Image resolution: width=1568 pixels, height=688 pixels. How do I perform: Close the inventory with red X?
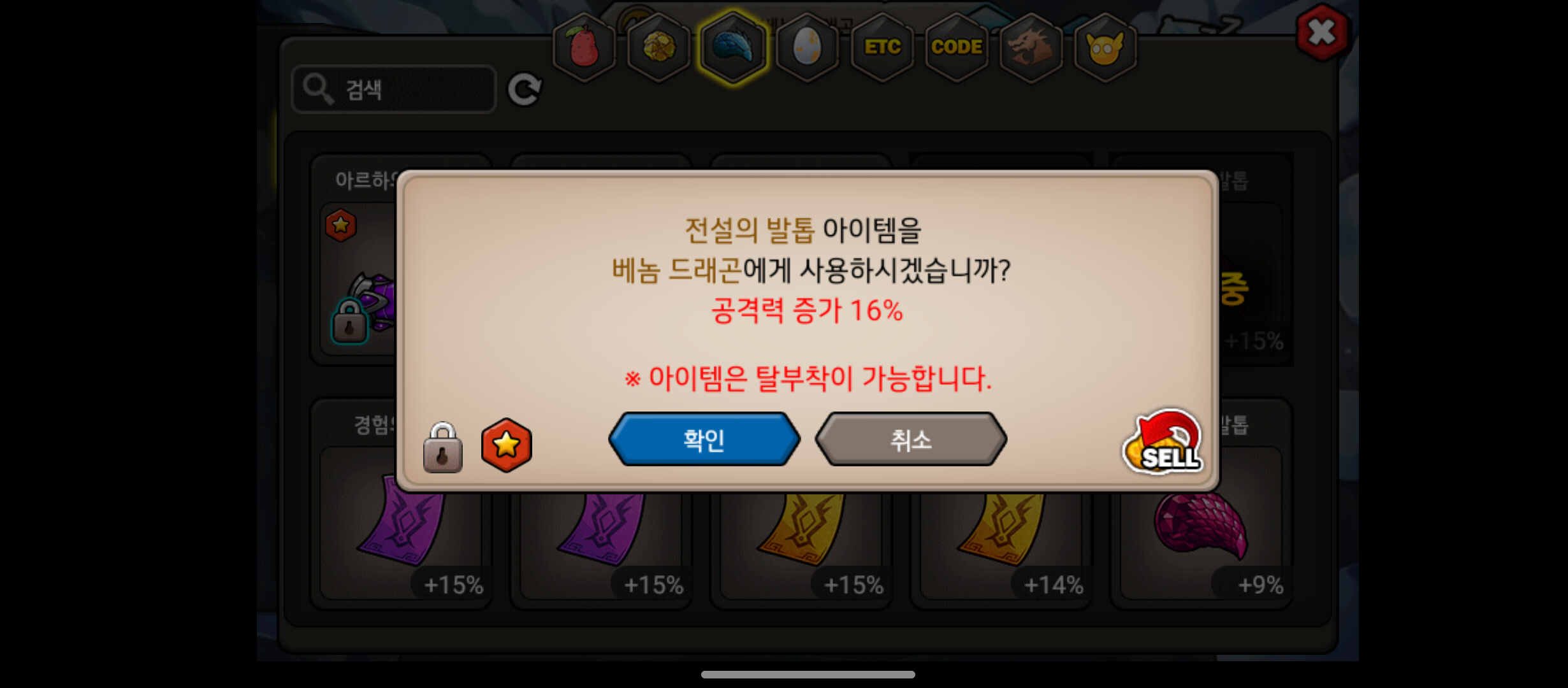tap(1322, 32)
